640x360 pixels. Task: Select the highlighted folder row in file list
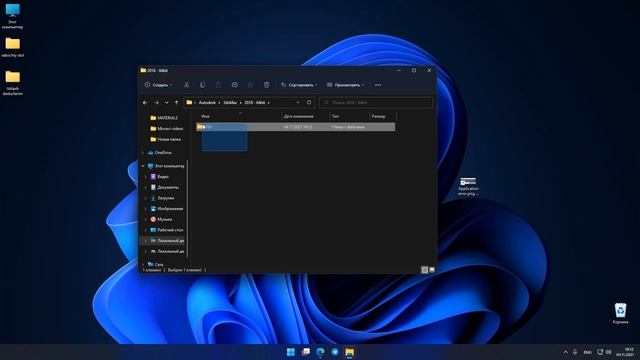tap(296, 127)
